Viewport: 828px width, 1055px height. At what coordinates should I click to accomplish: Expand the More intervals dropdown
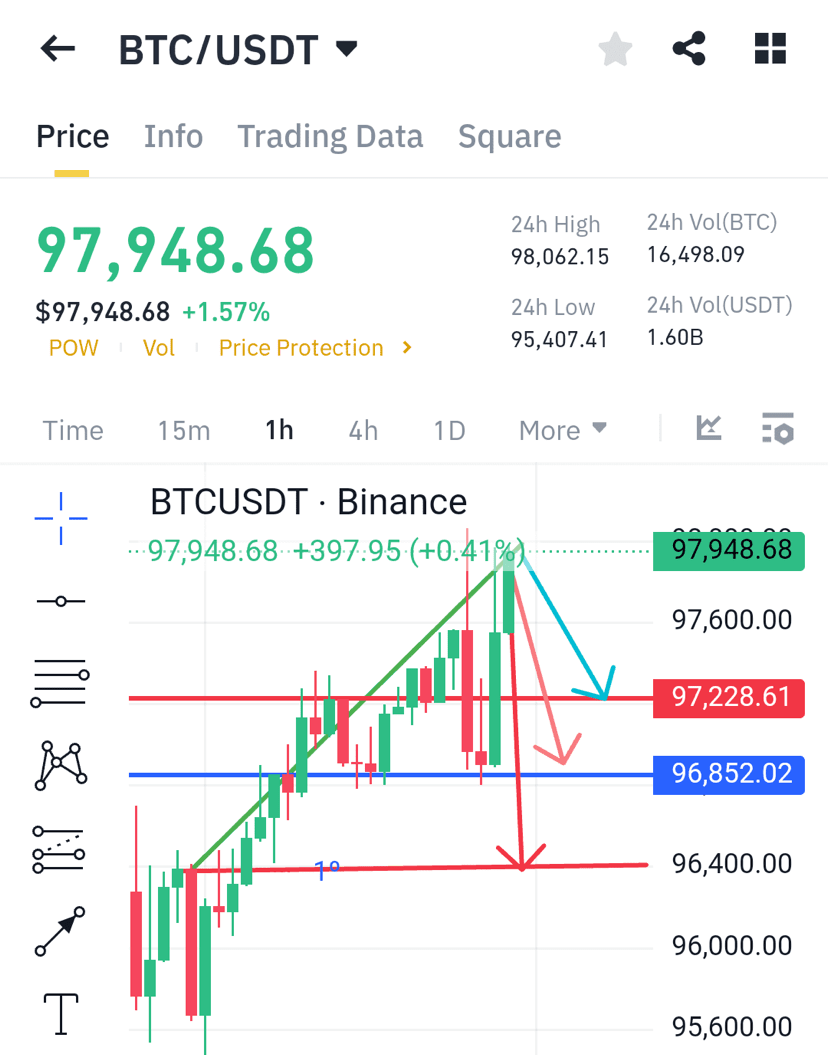(563, 431)
